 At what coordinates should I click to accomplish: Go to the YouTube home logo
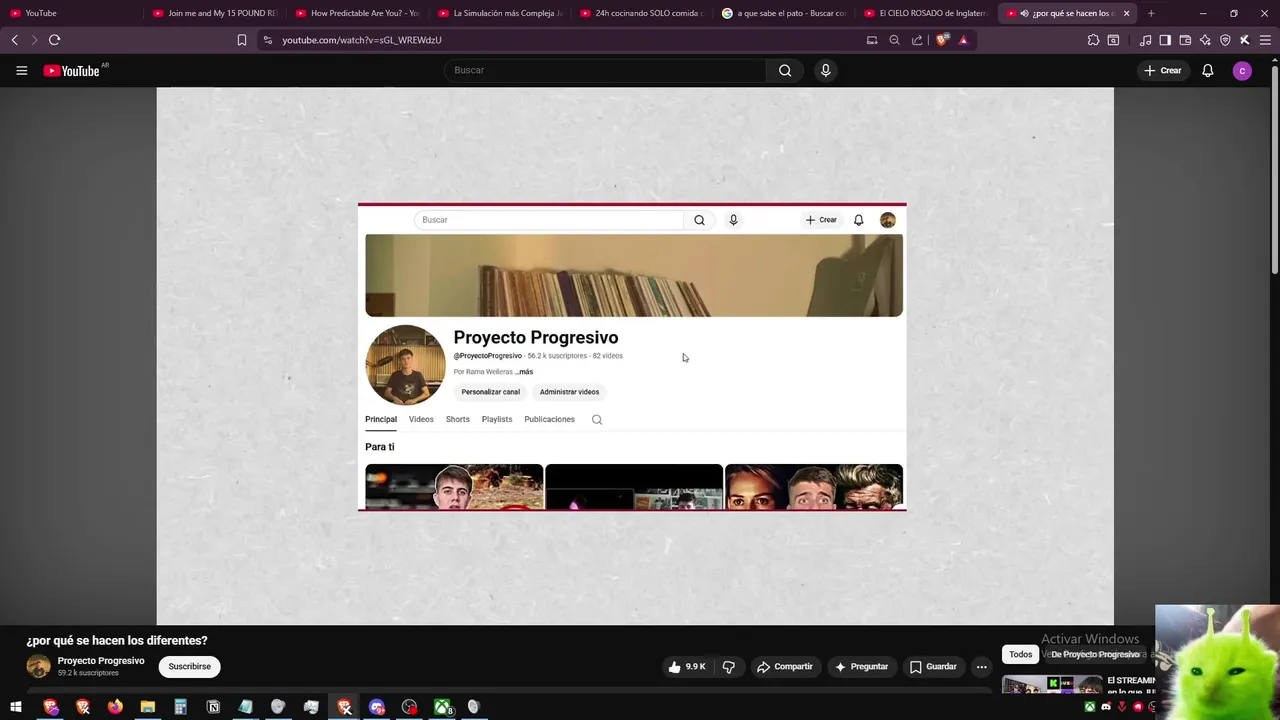pyautogui.click(x=72, y=71)
